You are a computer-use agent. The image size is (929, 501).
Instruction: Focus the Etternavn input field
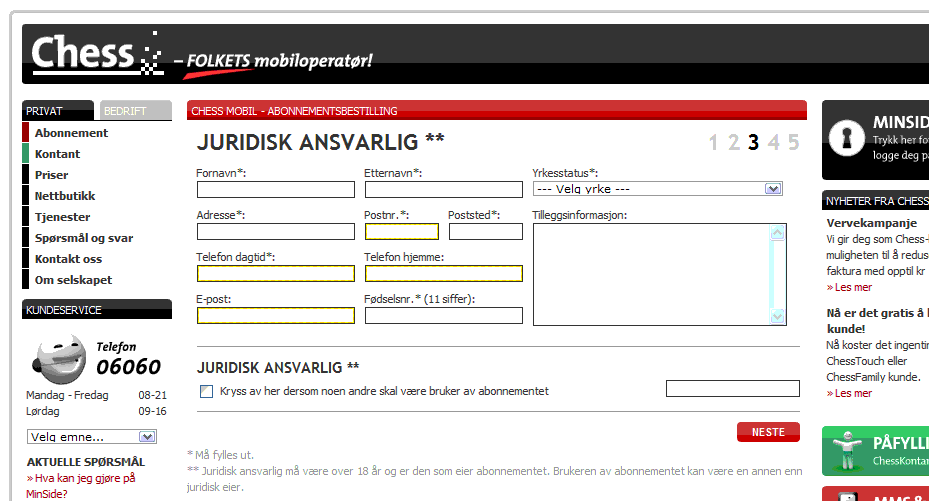(x=444, y=190)
